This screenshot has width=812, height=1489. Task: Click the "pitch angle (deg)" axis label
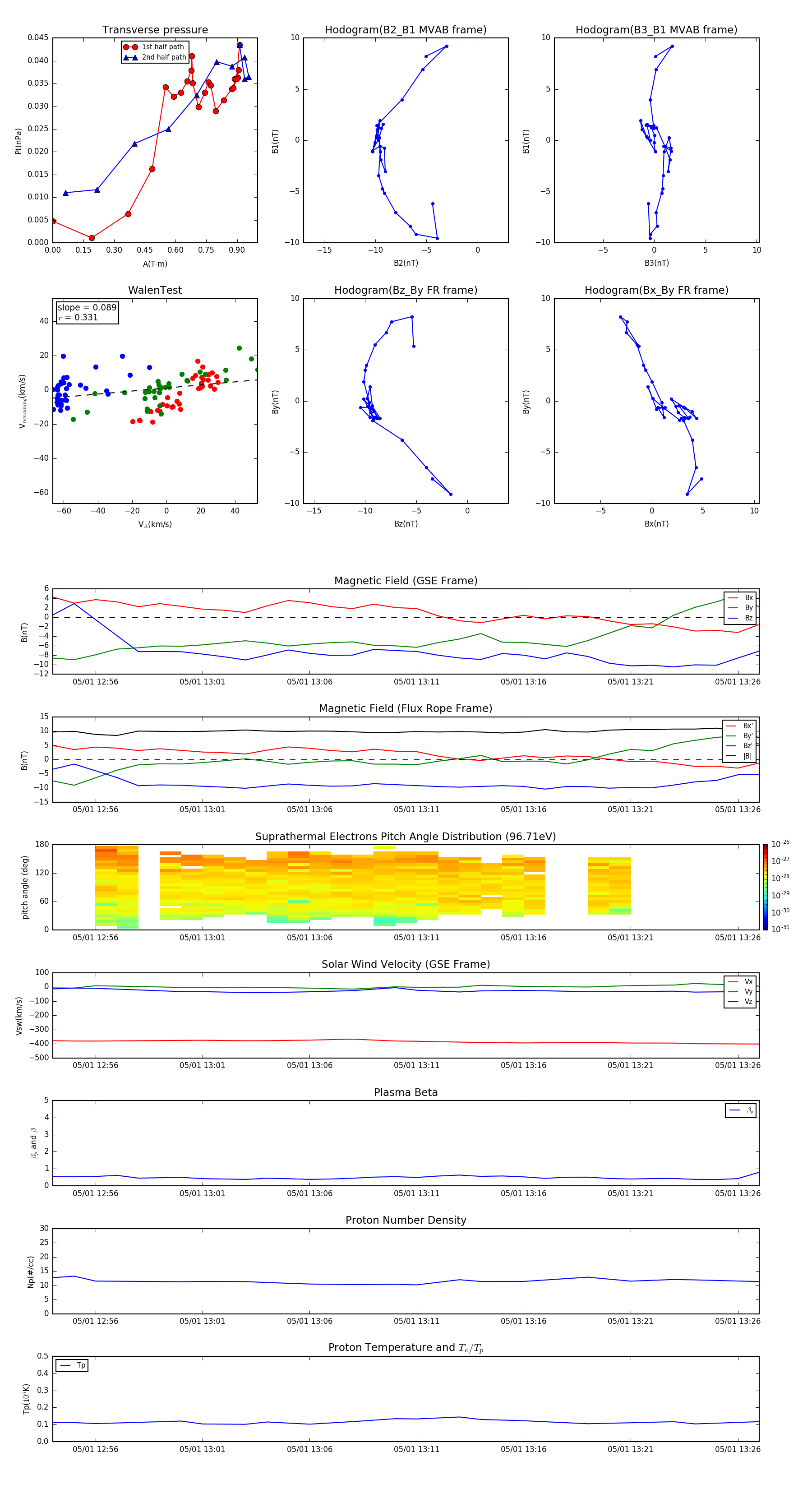(25, 887)
